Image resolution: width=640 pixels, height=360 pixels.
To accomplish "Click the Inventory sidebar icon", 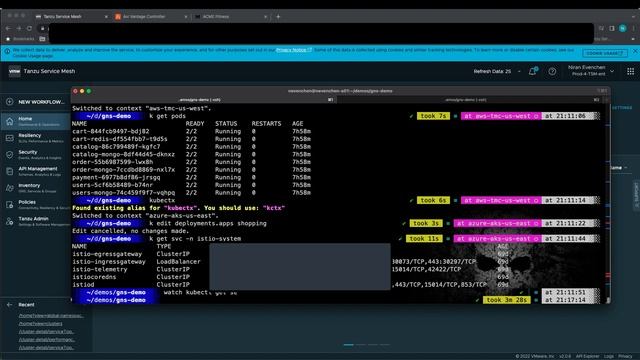I will [x=10, y=188].
